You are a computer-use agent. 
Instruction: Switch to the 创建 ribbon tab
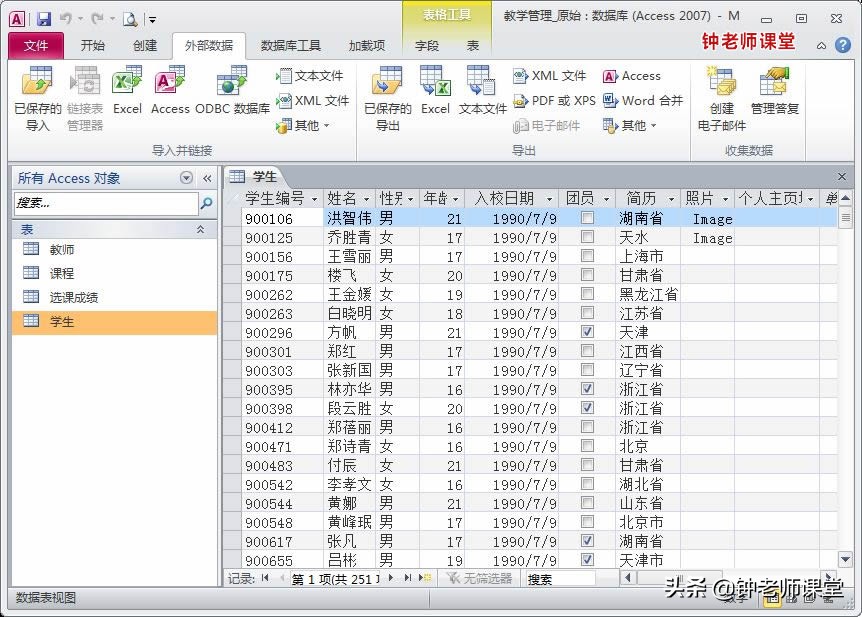[145, 45]
